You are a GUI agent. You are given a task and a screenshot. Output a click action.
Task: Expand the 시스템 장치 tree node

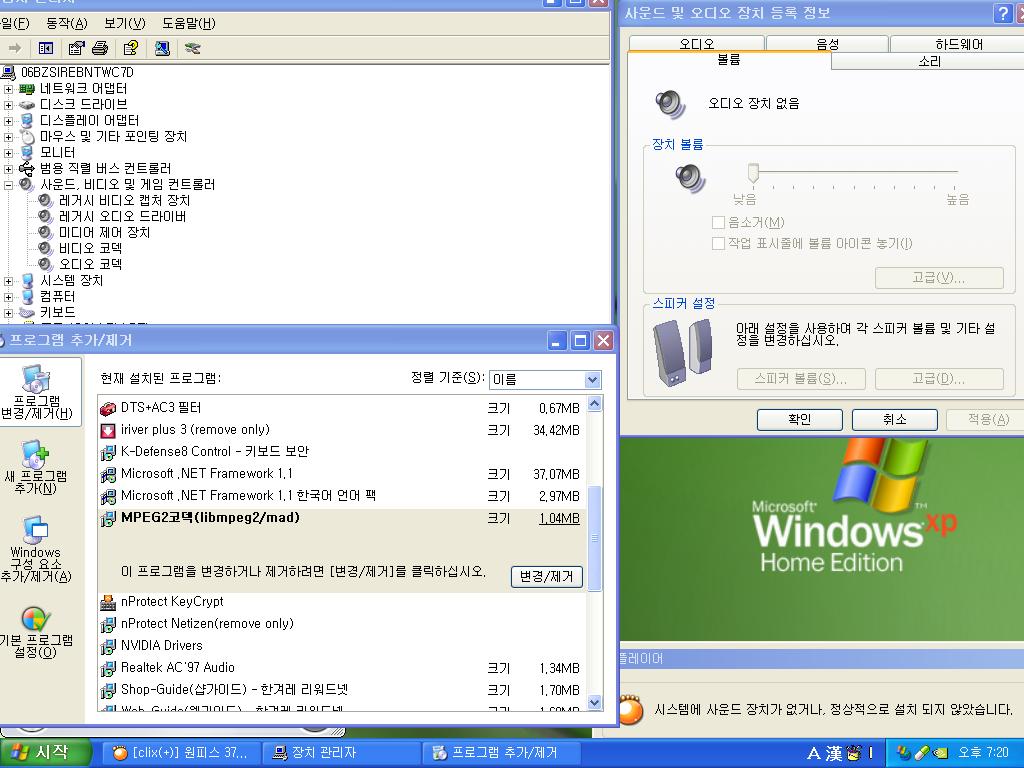8,281
